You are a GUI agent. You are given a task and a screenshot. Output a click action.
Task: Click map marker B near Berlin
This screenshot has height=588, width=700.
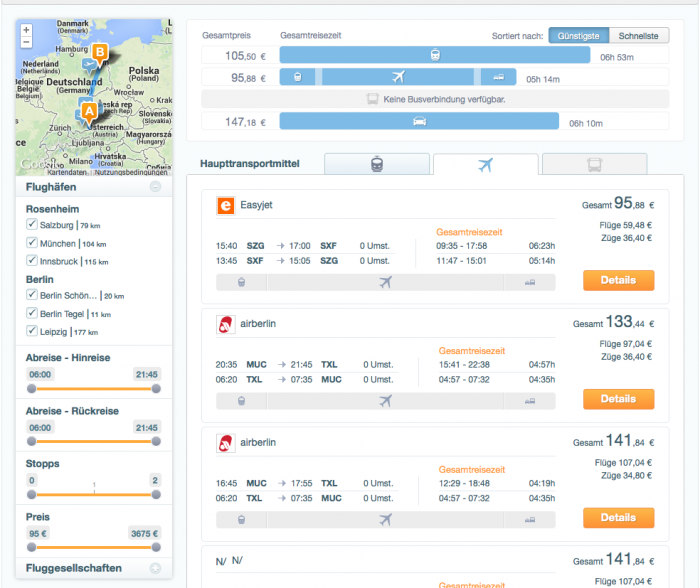coord(99,52)
